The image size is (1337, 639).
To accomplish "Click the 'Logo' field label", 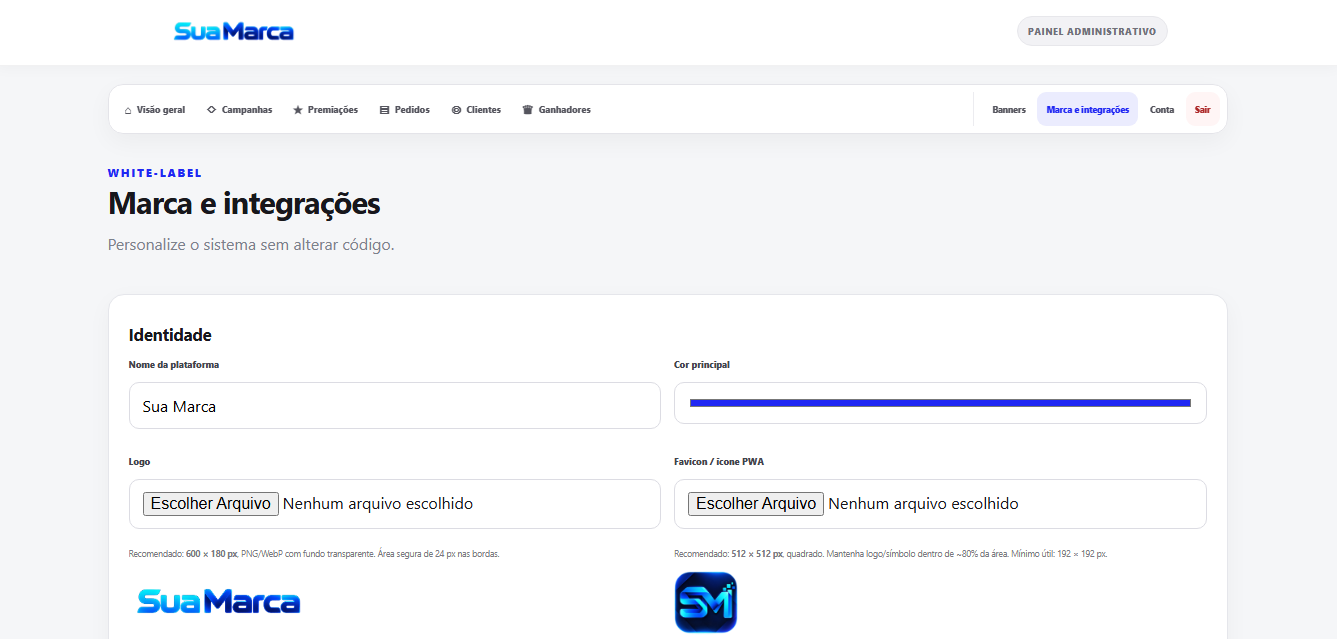I will pyautogui.click(x=140, y=462).
